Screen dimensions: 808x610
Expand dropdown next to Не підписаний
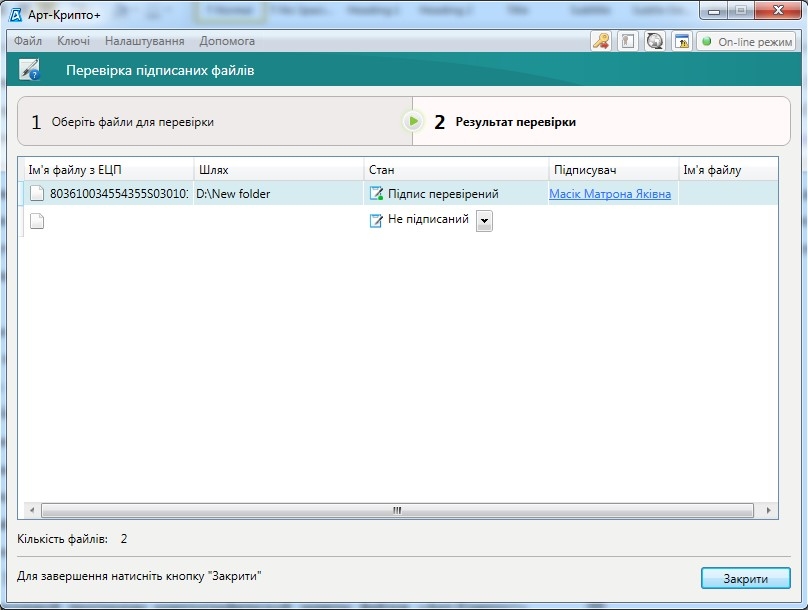[484, 221]
